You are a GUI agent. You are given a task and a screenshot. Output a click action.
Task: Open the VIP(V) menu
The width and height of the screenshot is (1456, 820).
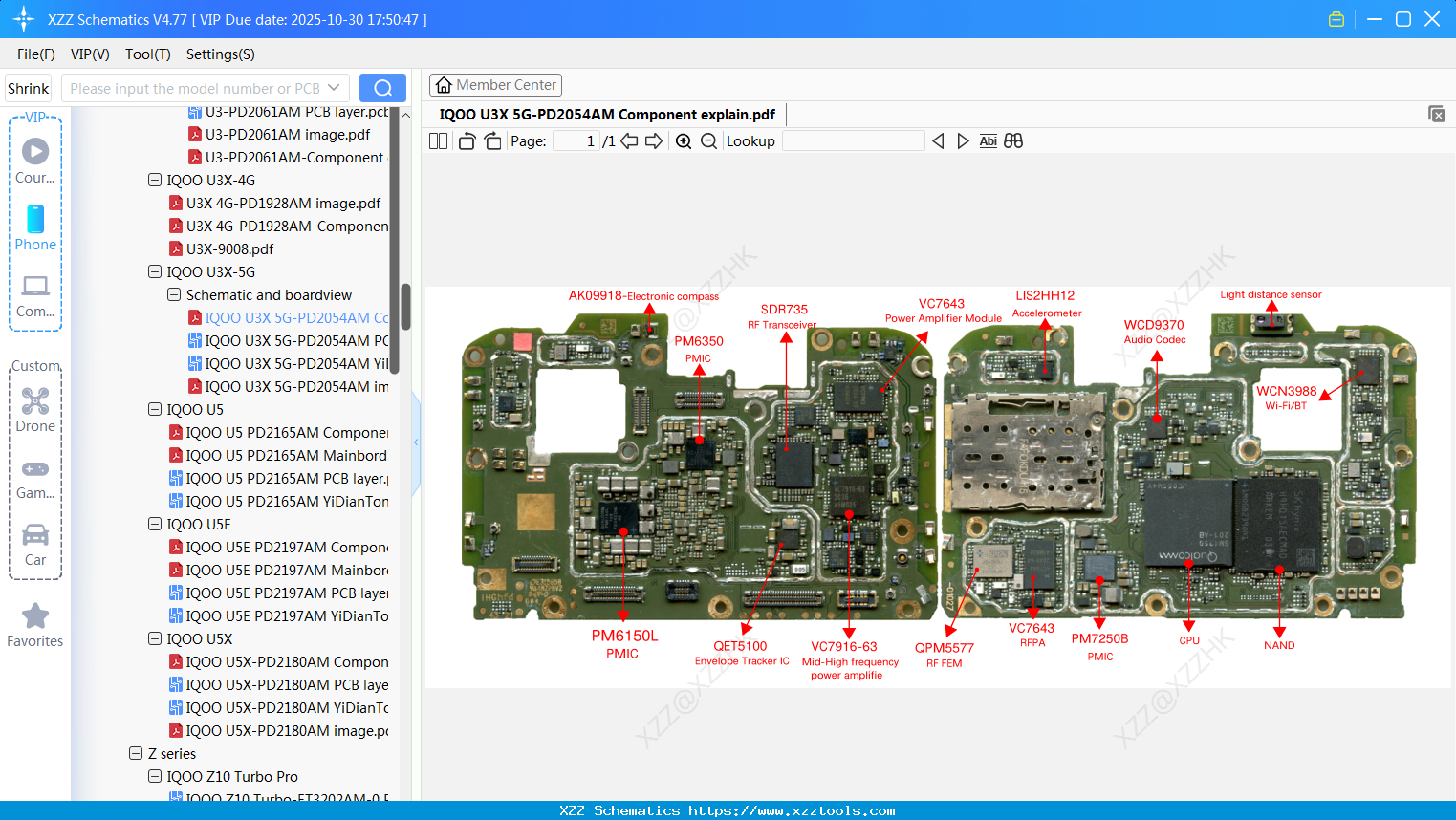click(90, 54)
